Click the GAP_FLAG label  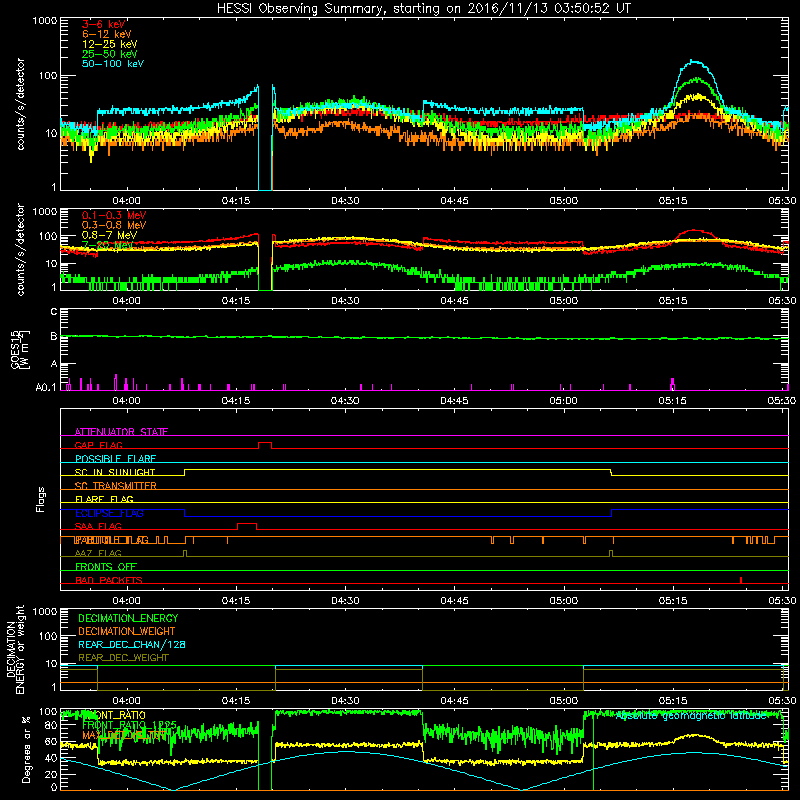click(98, 445)
